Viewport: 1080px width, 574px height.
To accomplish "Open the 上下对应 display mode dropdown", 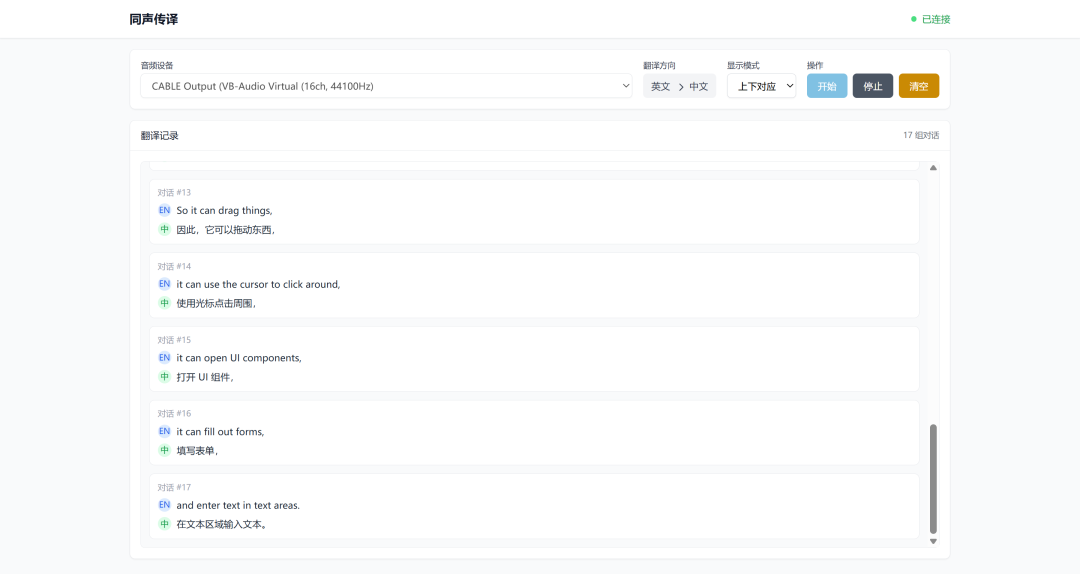I will 761,86.
